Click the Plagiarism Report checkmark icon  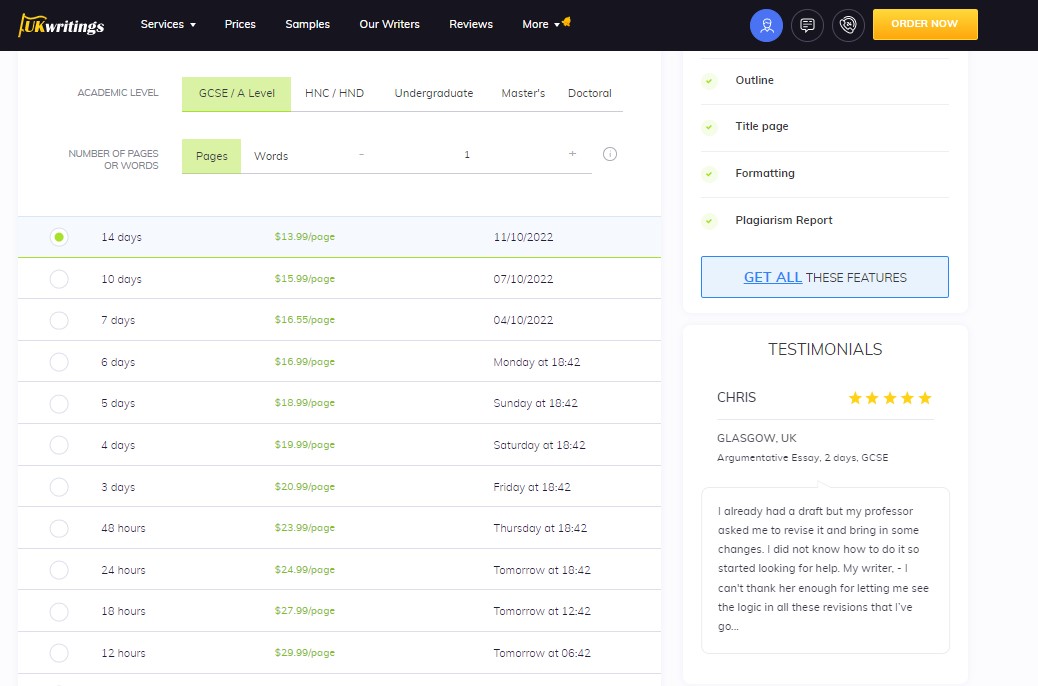click(x=709, y=221)
